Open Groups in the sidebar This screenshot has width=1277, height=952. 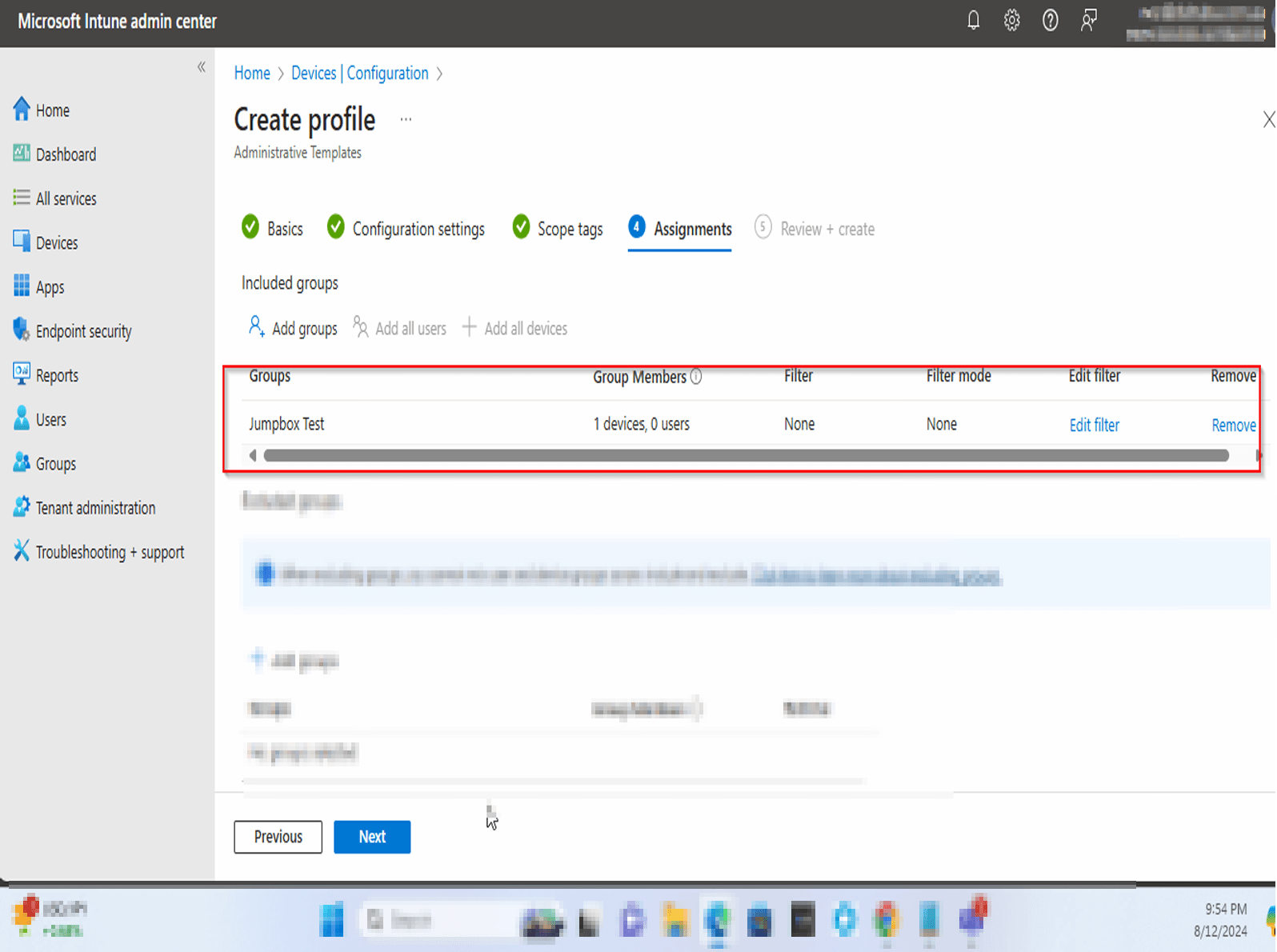coord(45,464)
